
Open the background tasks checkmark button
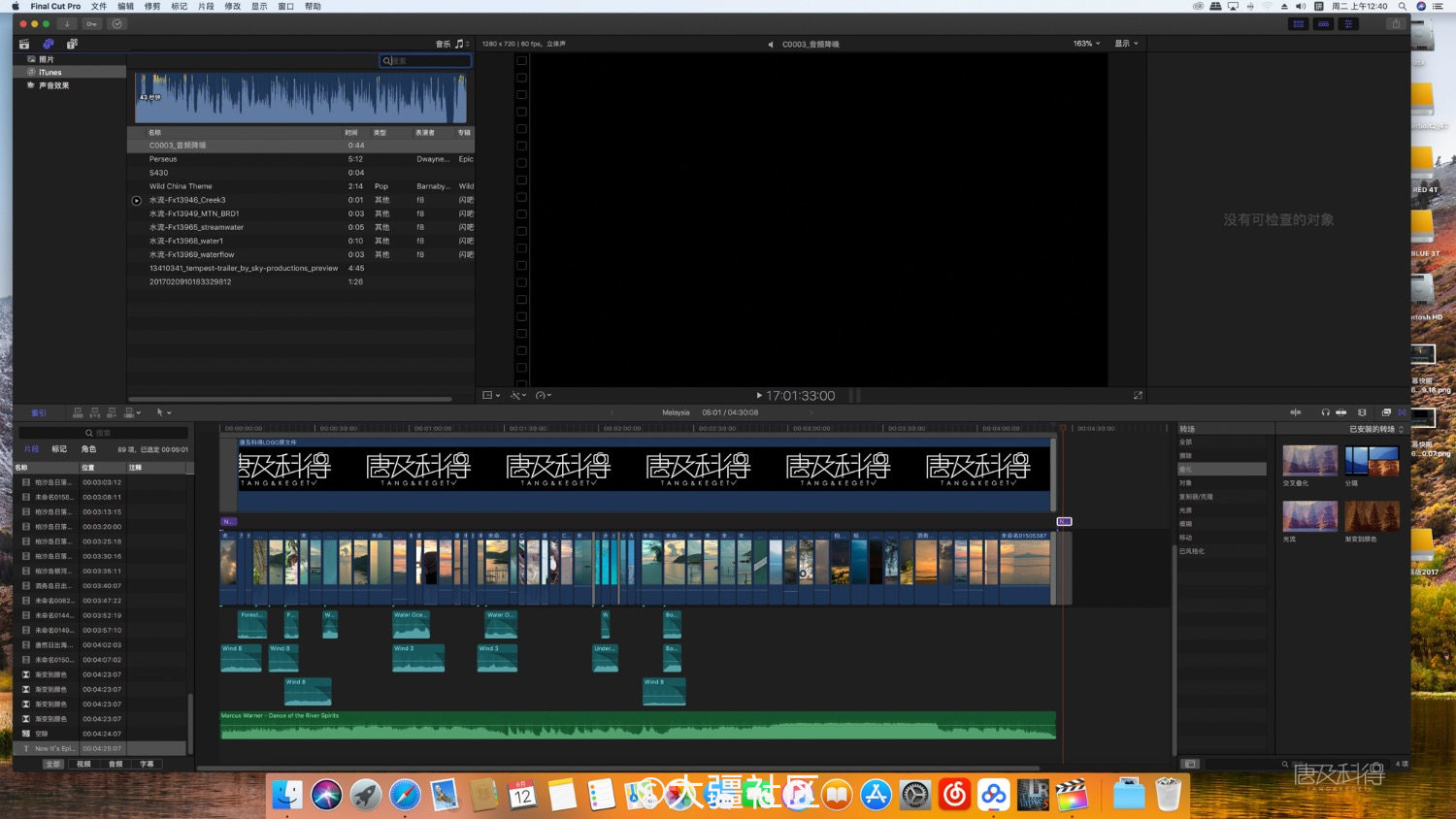(x=117, y=24)
